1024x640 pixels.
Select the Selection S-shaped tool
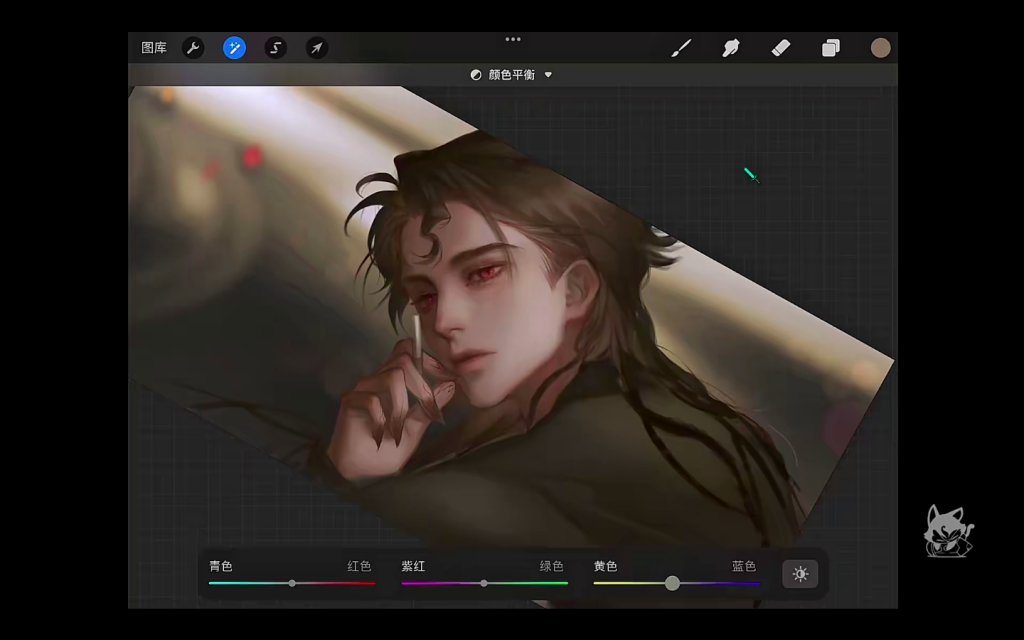point(275,48)
